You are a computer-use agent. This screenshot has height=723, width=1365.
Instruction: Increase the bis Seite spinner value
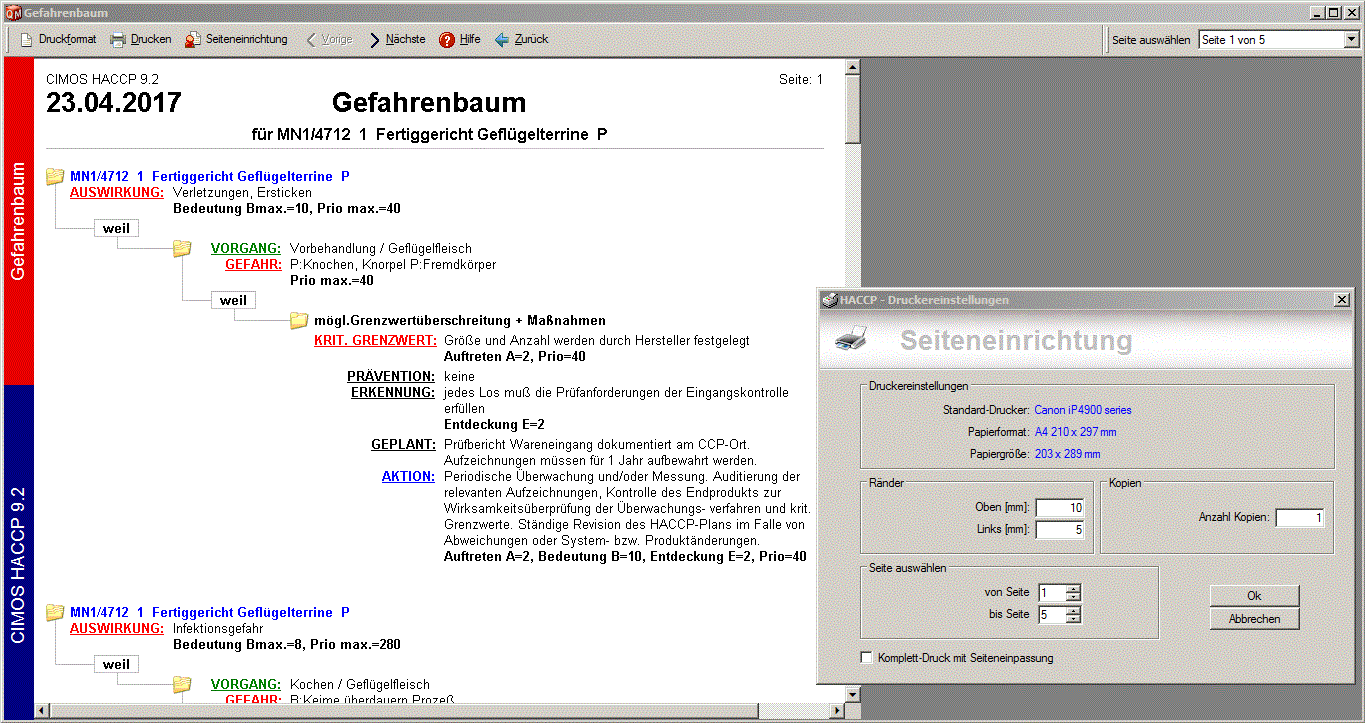1074,610
